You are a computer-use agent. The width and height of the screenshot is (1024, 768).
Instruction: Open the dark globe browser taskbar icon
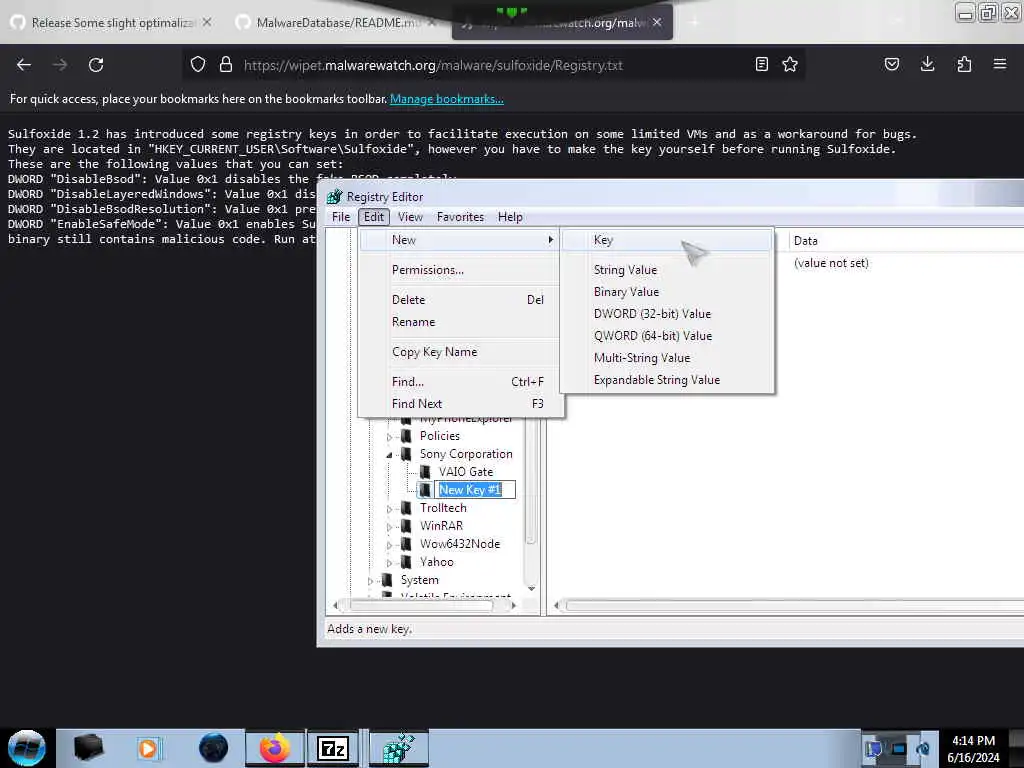(x=214, y=748)
